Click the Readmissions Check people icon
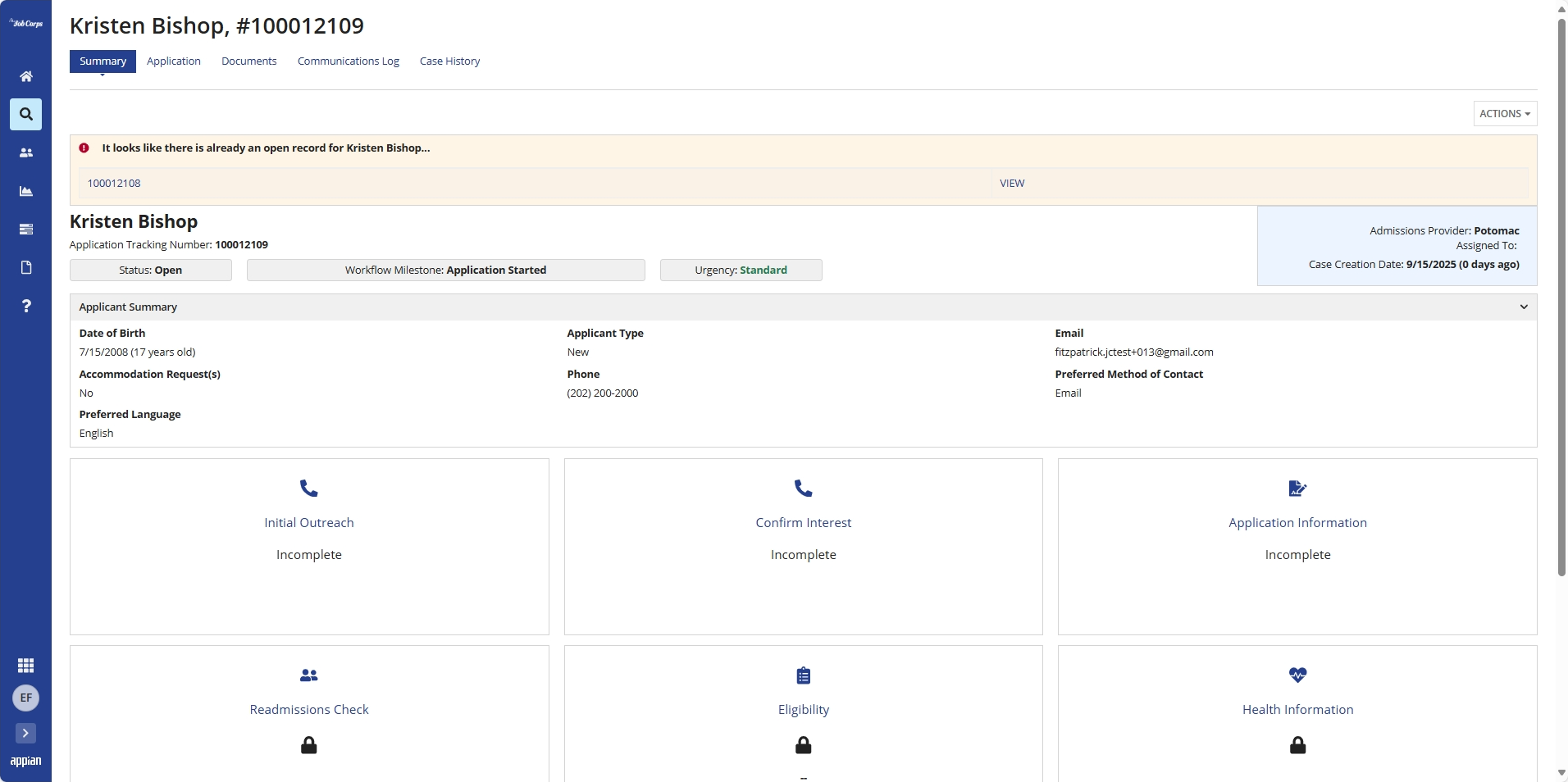The height and width of the screenshot is (782, 1568). click(309, 675)
